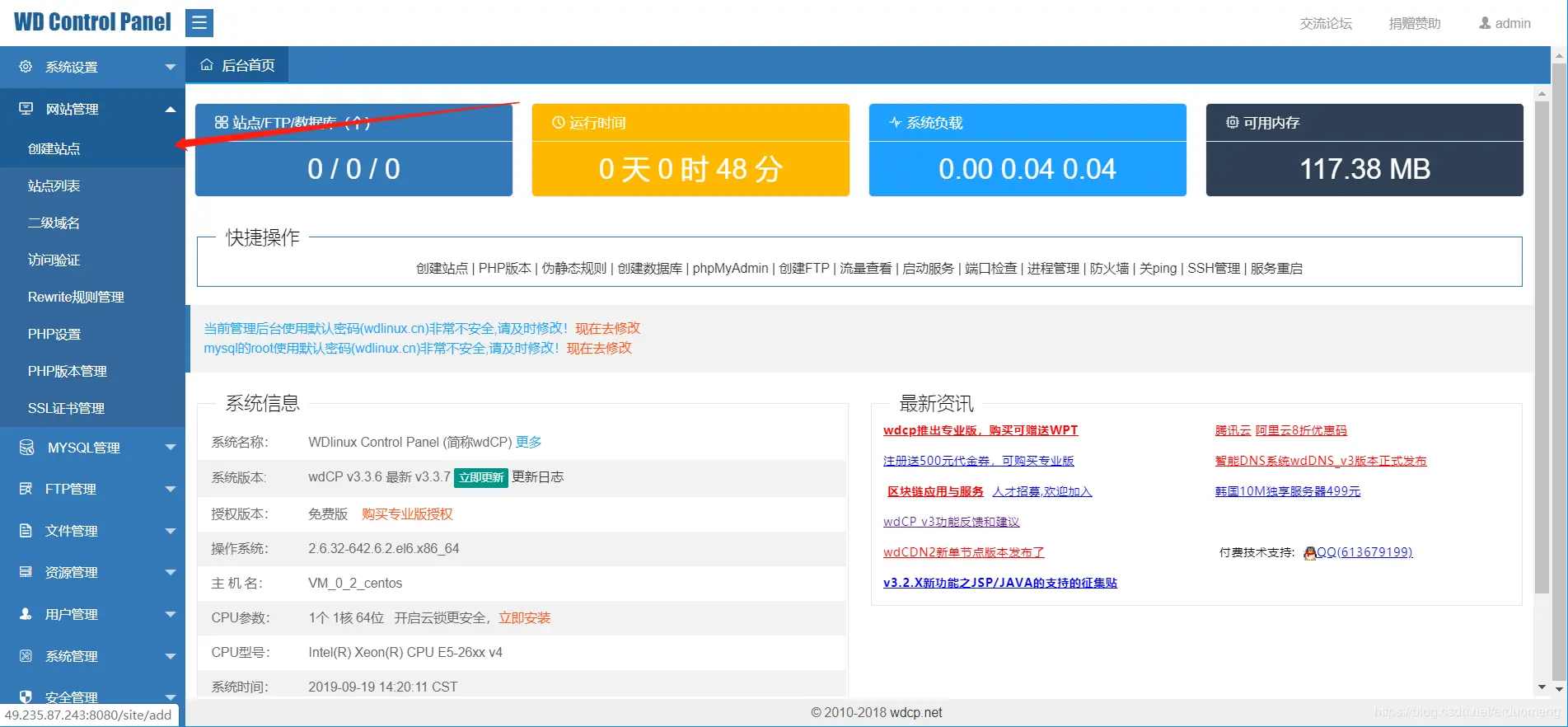Viewport: 1568px width, 727px height.
Task: Open the 交流论坛 forum link
Action: 1326,23
